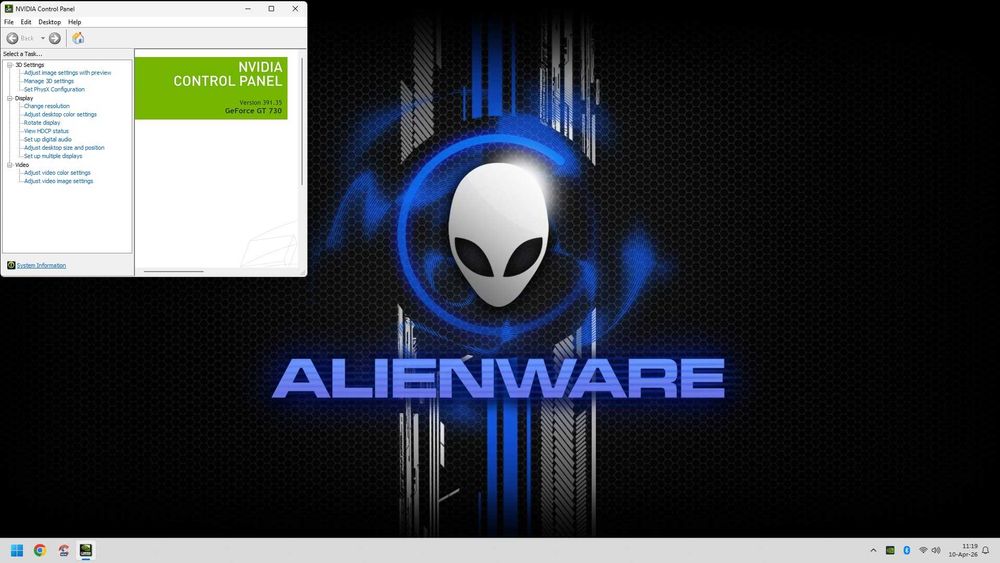Viewport: 1000px width, 563px height.
Task: Open Adjust image settings with preview
Action: point(68,73)
